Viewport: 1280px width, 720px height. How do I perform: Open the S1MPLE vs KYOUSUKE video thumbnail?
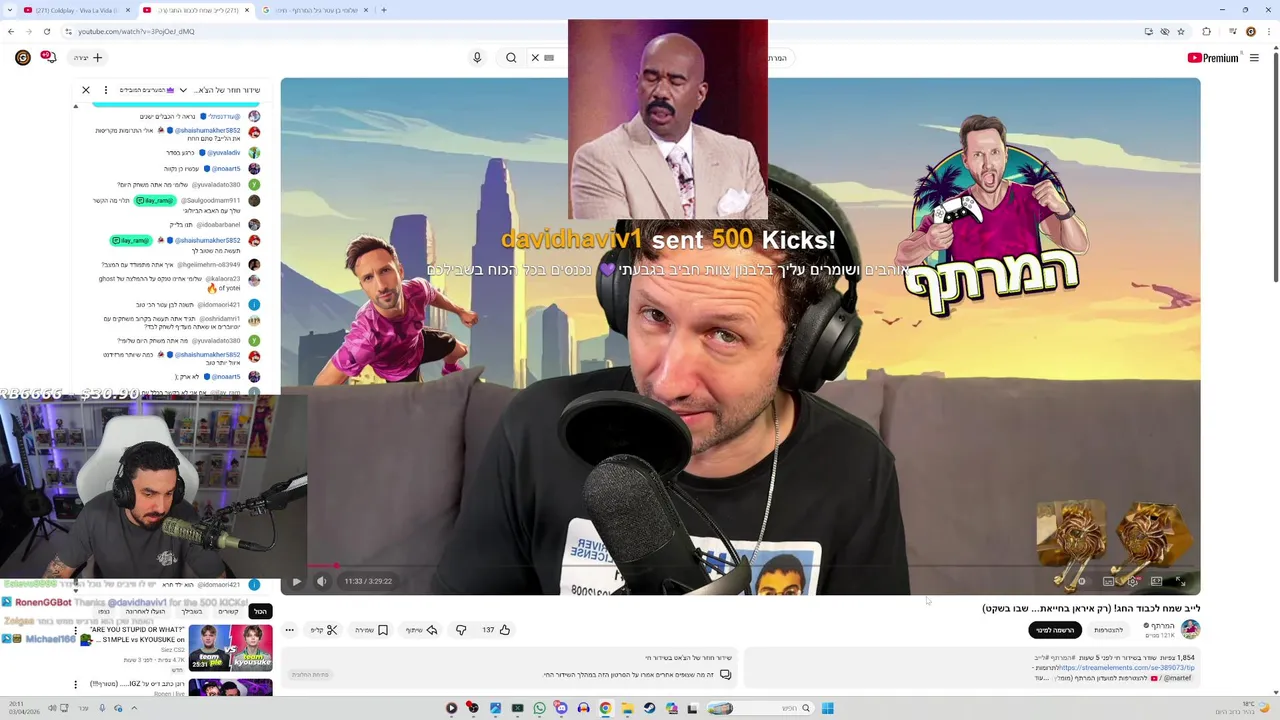pyautogui.click(x=230, y=648)
